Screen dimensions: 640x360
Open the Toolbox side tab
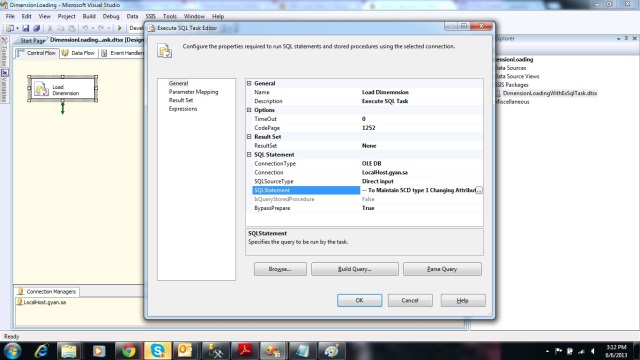(4, 52)
